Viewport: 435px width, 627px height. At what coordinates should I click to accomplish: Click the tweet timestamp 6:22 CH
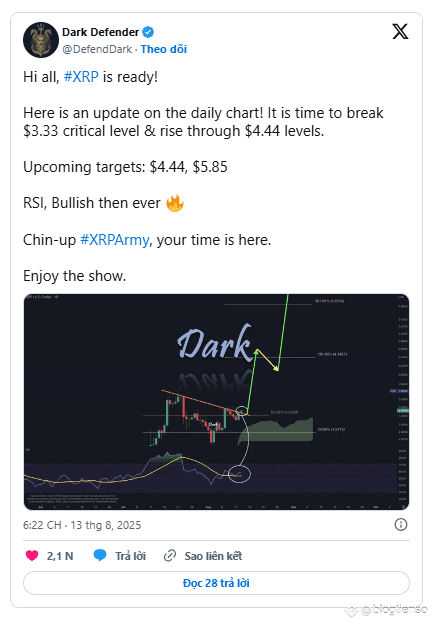(x=42, y=525)
